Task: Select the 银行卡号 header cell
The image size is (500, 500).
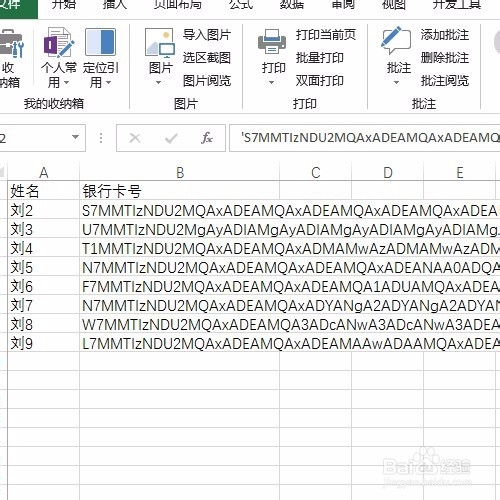Action: 180,191
